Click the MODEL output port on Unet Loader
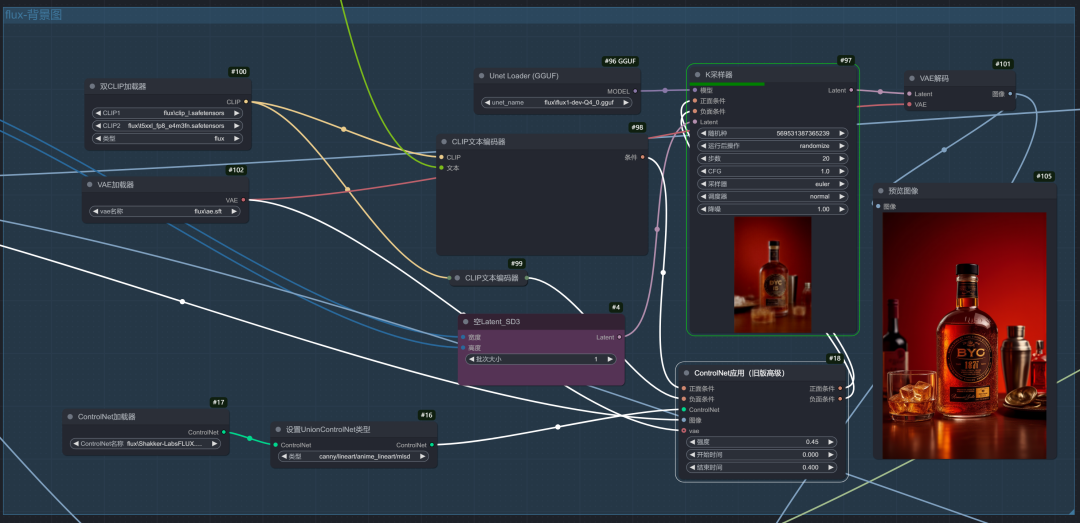The height and width of the screenshot is (523, 1080). point(635,91)
